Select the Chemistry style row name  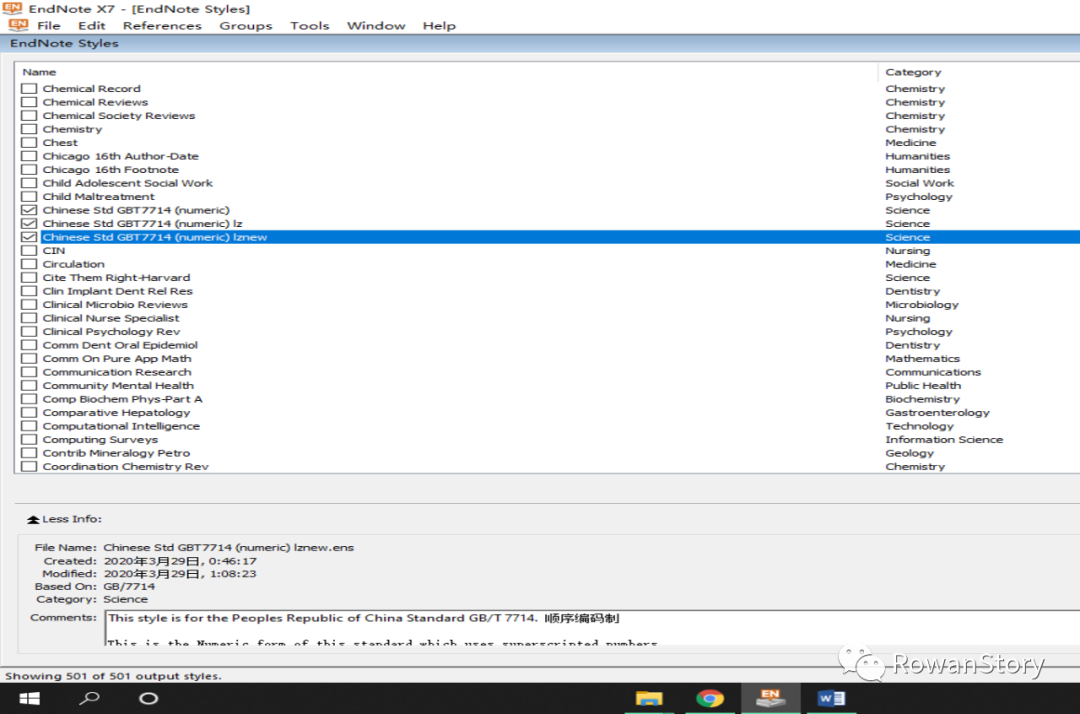[x=72, y=129]
